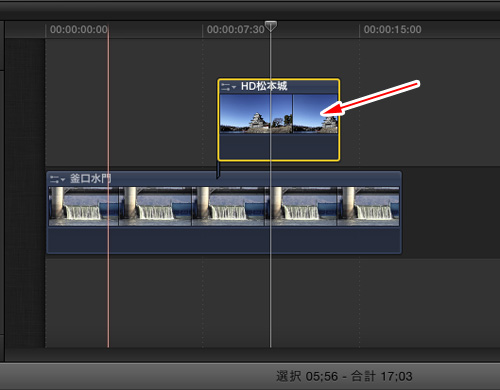Select the 釜口水門 clip title bar
The height and width of the screenshot is (390, 500).
(224, 179)
